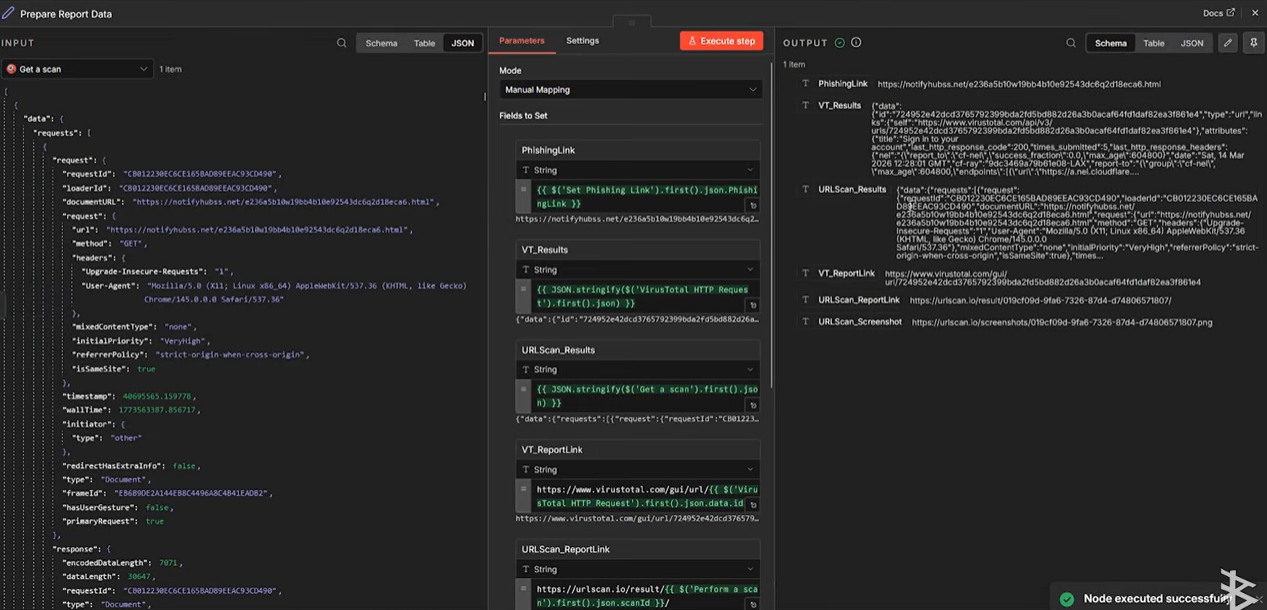The image size is (1267, 610).
Task: Click the output info icon
Action: 856,43
